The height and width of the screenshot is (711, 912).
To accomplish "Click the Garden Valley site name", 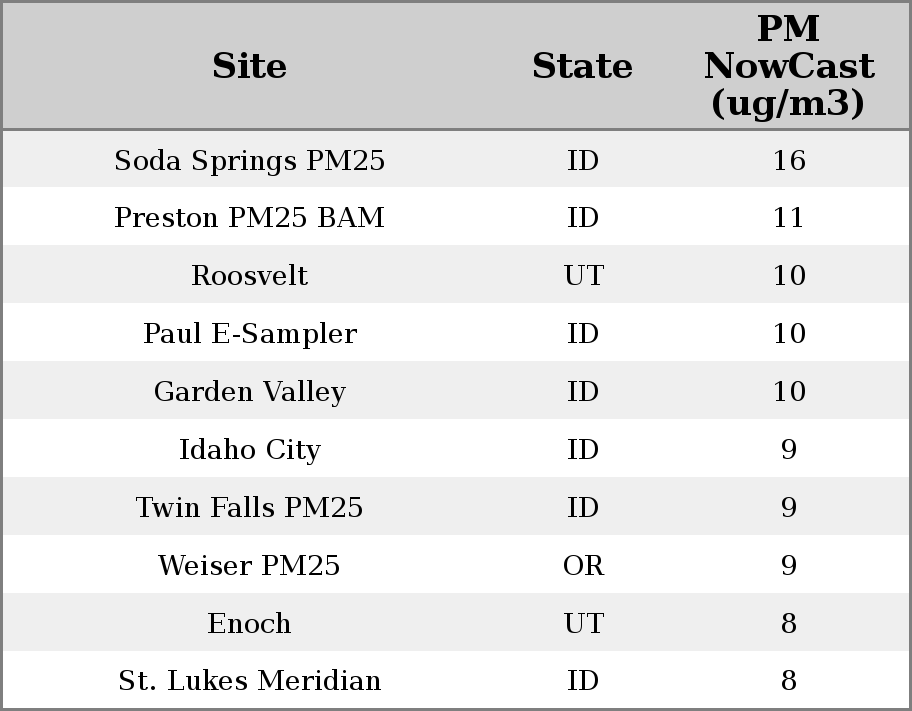I will coord(249,392).
